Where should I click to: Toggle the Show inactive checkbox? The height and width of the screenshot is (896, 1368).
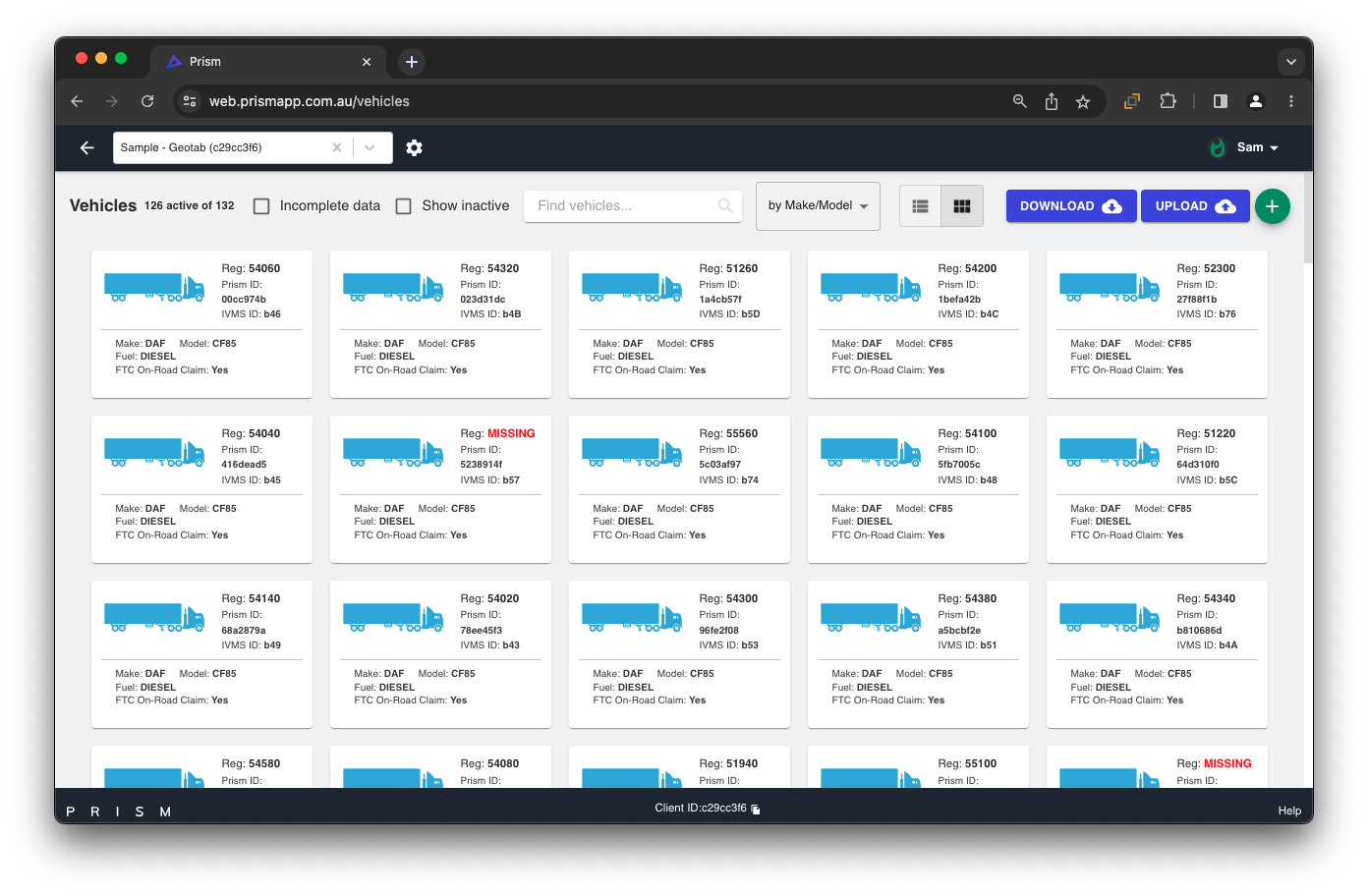pos(403,206)
